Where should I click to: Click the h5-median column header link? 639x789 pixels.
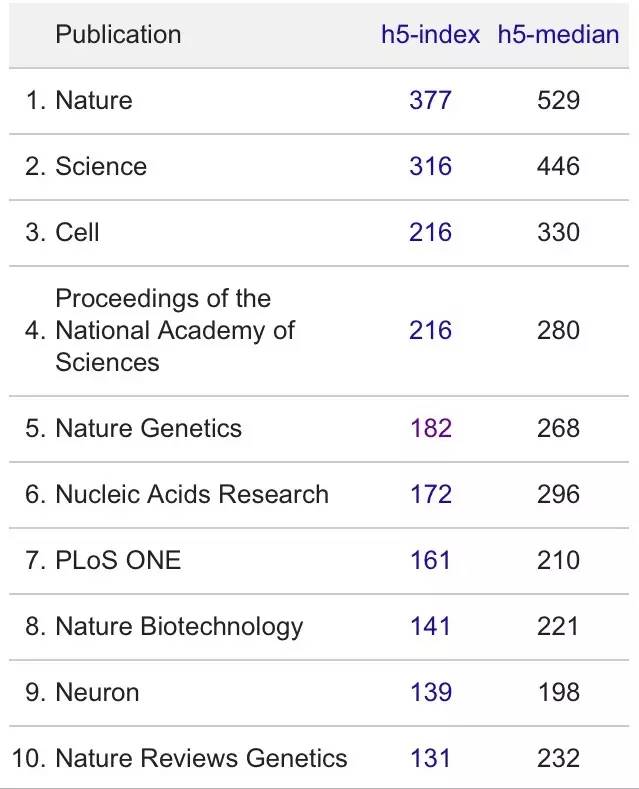(558, 34)
